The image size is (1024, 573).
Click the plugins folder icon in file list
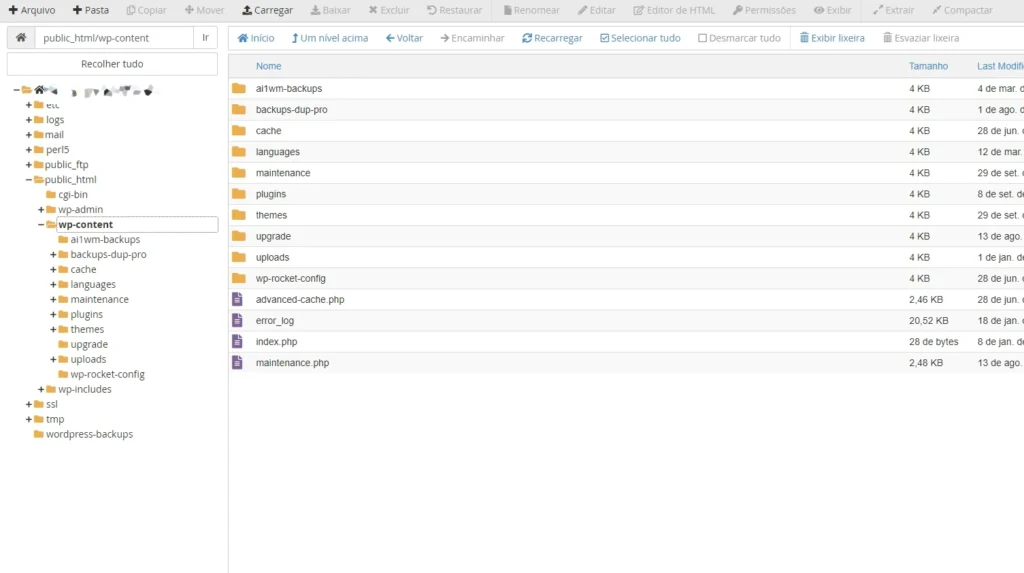point(239,194)
